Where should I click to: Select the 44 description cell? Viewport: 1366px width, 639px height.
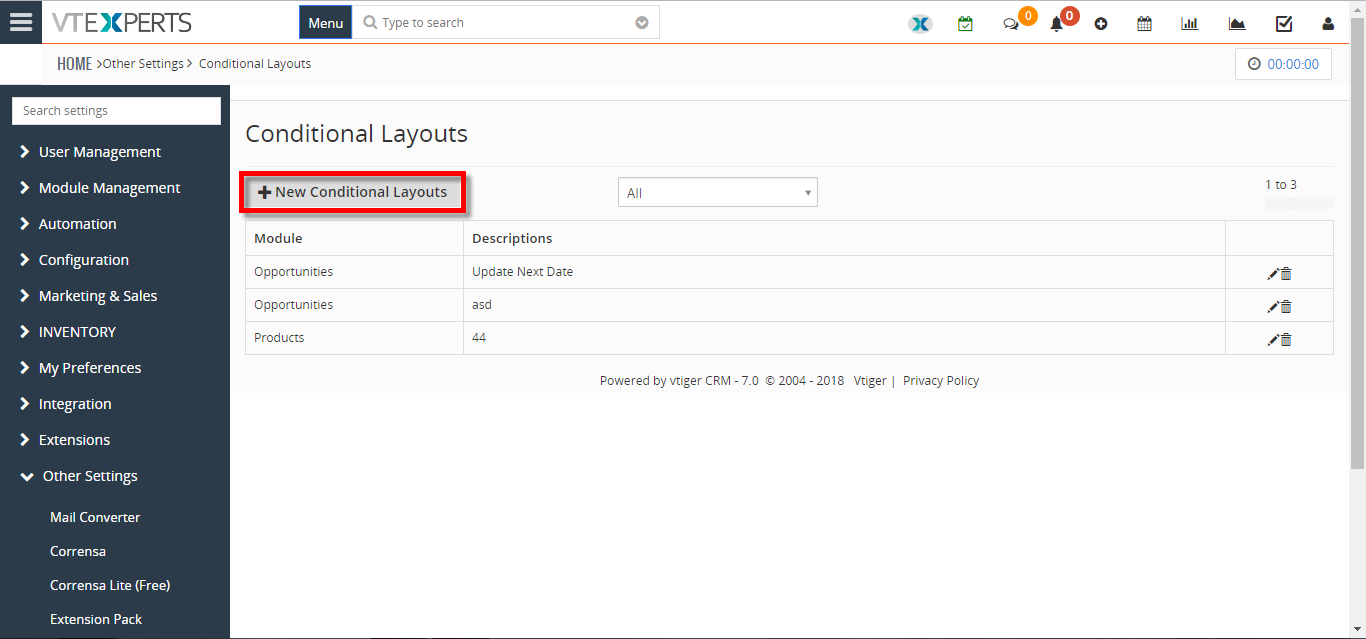479,338
